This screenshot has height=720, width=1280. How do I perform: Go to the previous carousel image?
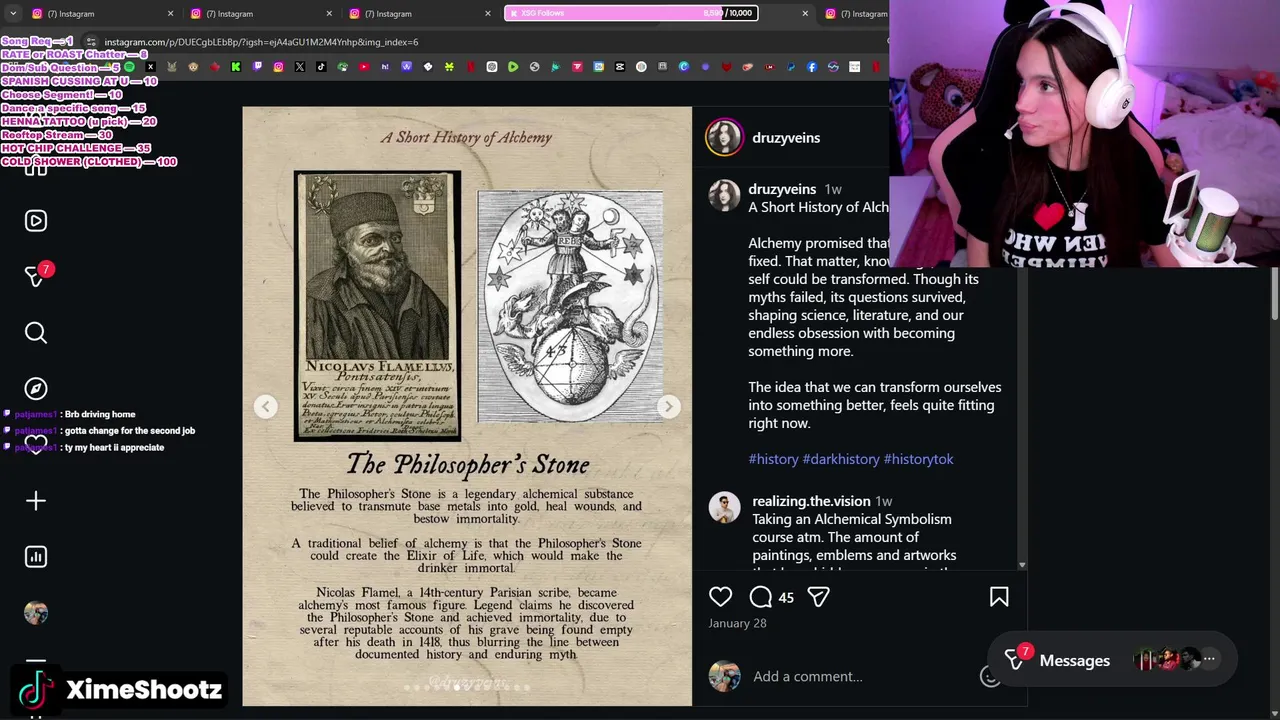point(265,406)
